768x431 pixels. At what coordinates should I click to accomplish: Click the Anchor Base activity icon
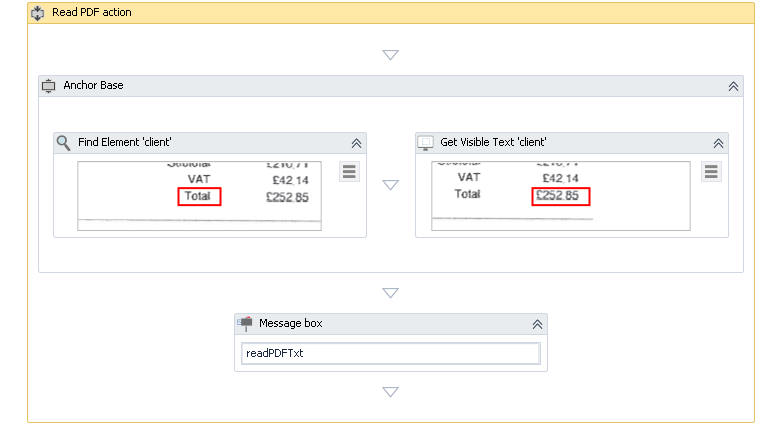[x=49, y=86]
